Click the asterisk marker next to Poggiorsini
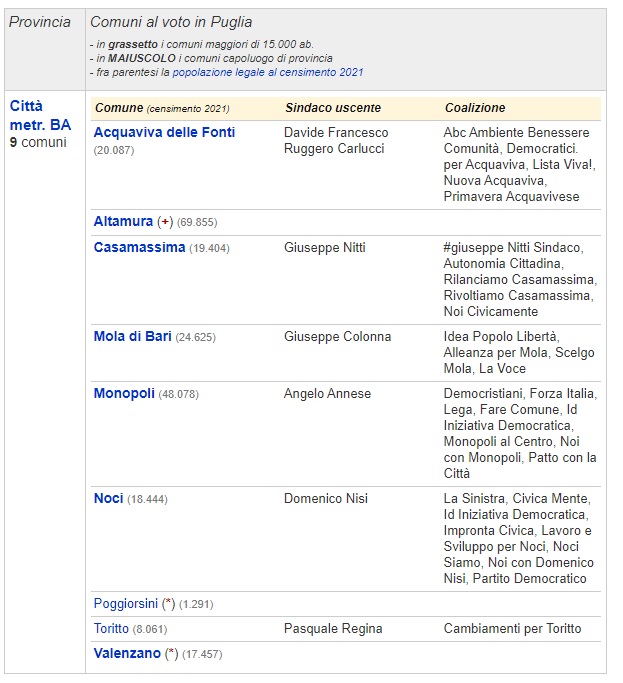Screen dimensions: 623x683 pos(169,604)
